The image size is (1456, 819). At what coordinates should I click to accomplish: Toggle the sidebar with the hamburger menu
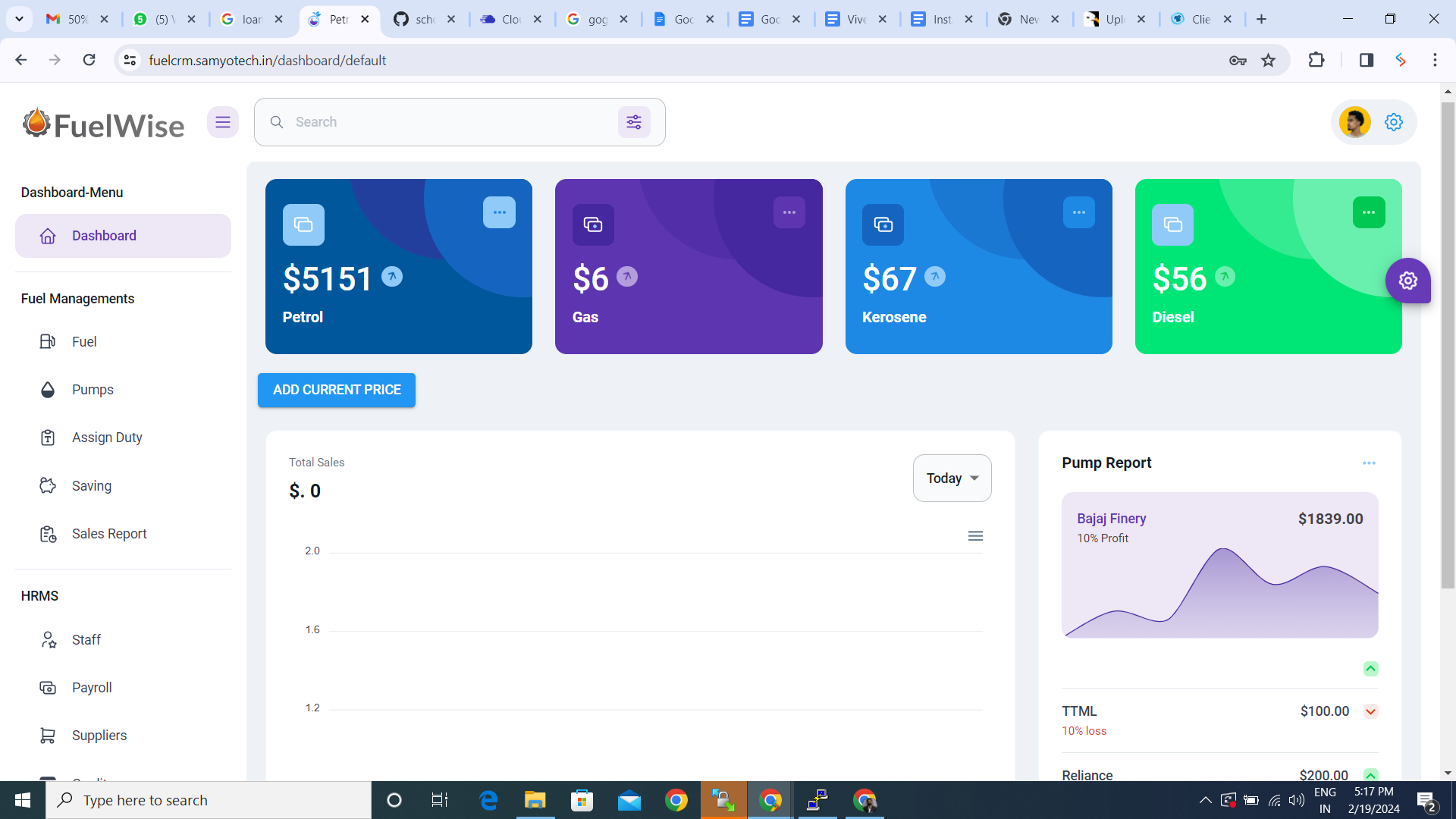223,121
